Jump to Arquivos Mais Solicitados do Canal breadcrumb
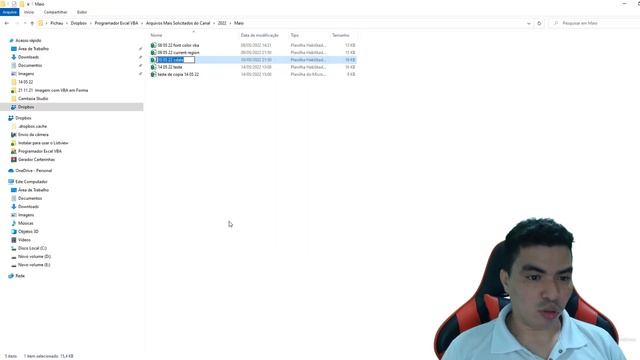The width and height of the screenshot is (640, 360). click(178, 23)
